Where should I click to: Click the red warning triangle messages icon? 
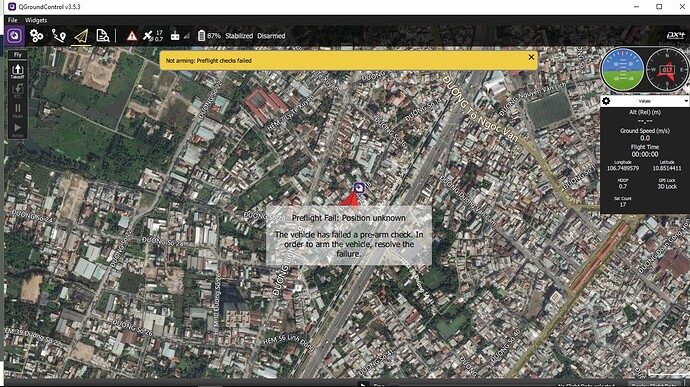pyautogui.click(x=132, y=36)
